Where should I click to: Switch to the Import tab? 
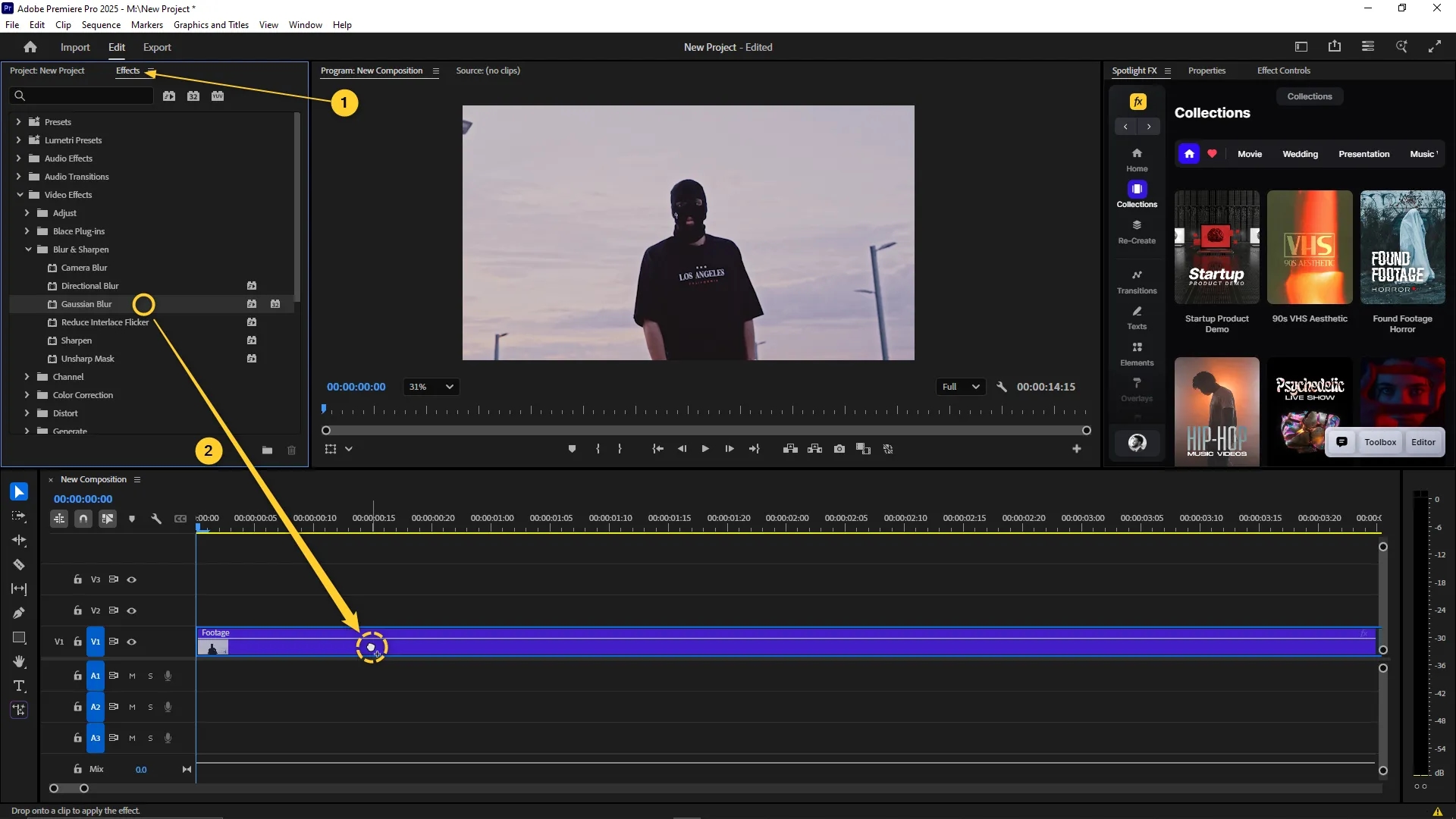point(75,47)
